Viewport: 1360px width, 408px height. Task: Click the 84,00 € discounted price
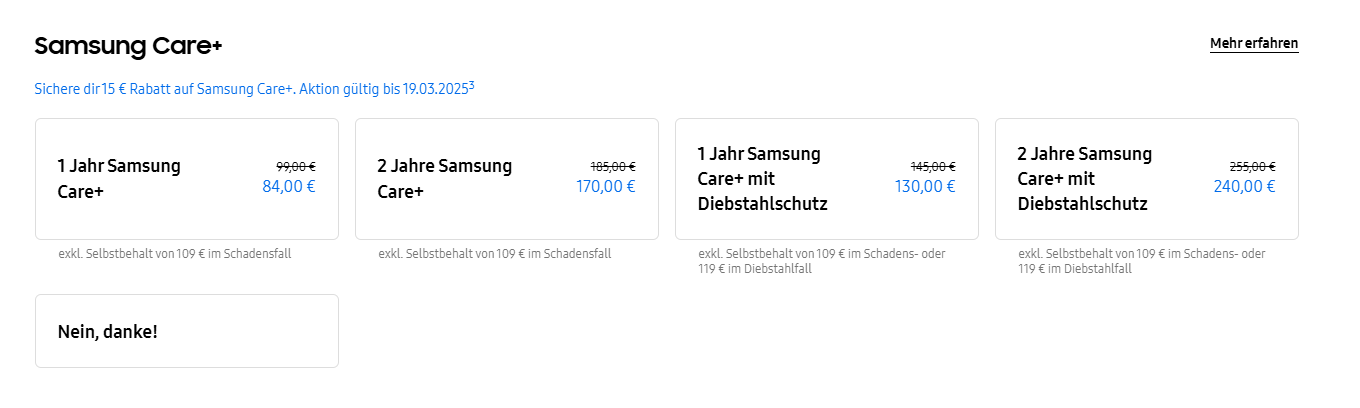289,186
